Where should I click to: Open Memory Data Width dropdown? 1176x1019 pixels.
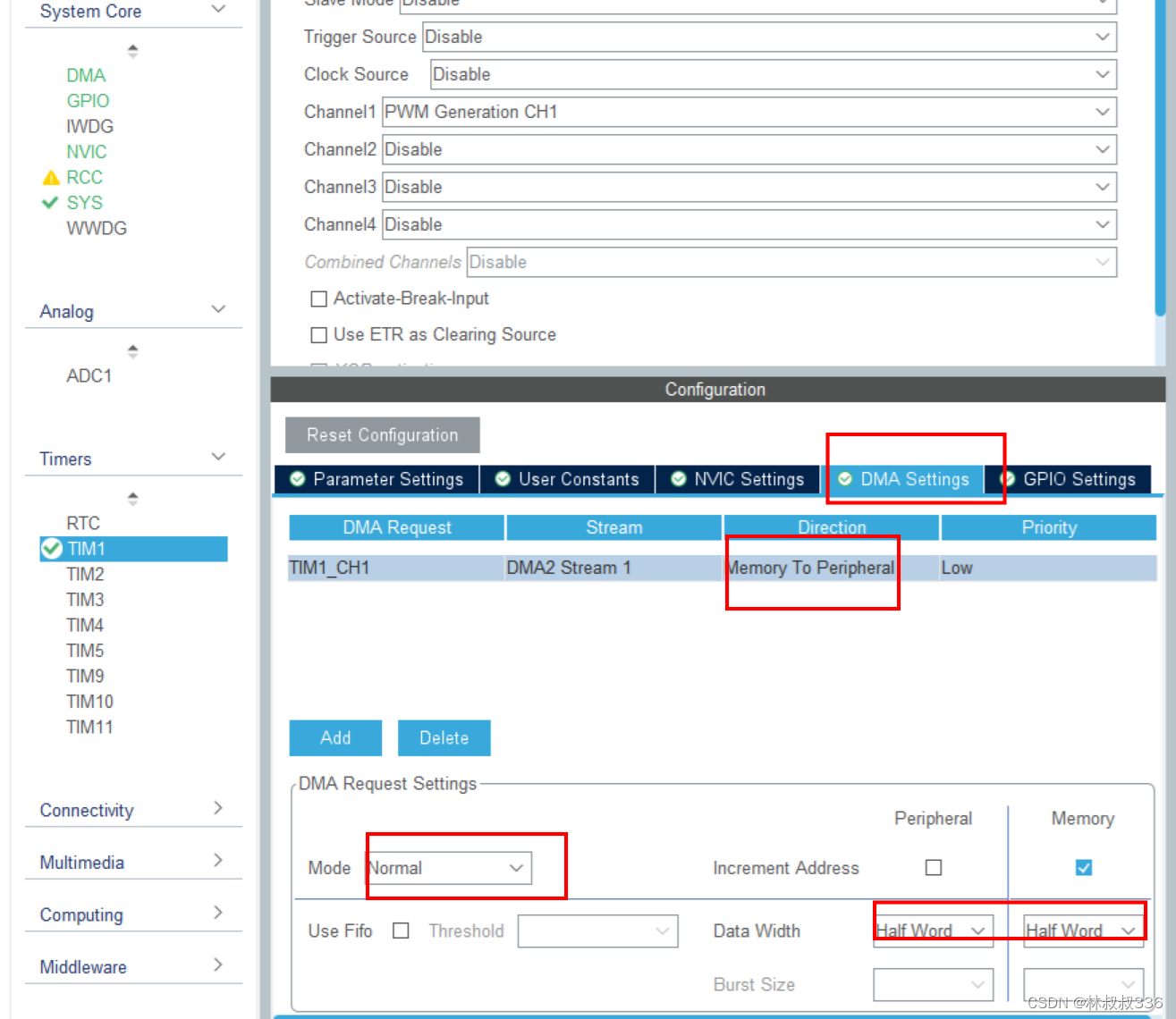tap(1083, 931)
